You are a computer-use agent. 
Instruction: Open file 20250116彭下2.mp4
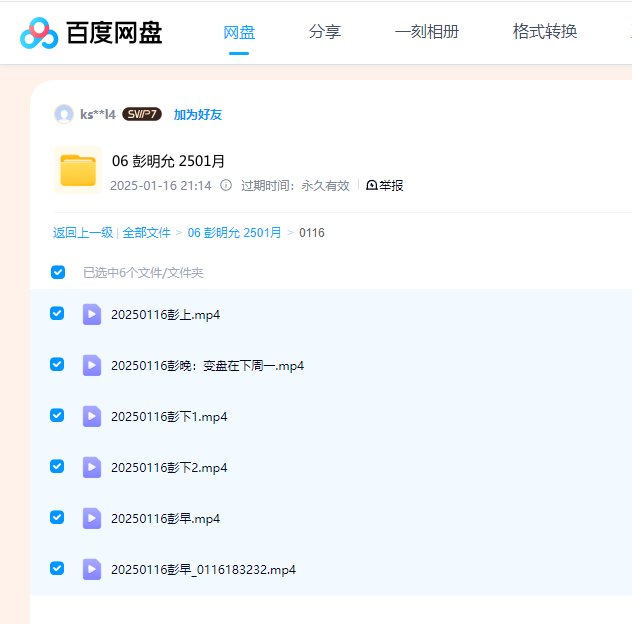tap(169, 468)
